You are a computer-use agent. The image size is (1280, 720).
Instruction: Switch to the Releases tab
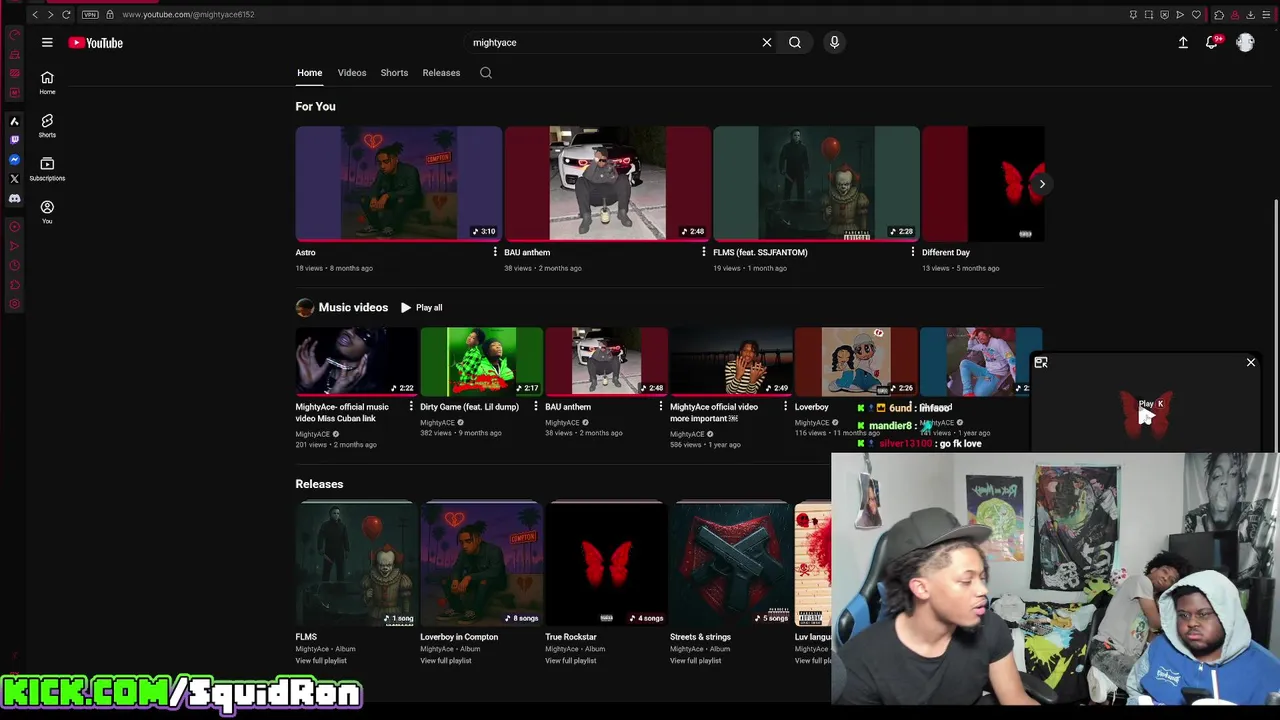[441, 73]
